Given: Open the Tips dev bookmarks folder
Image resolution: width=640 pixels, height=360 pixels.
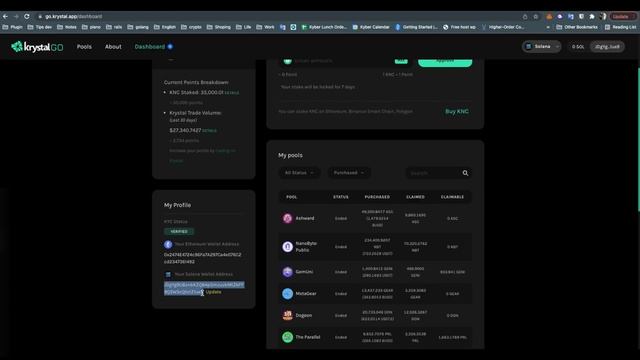Looking at the screenshot, I should (40, 27).
